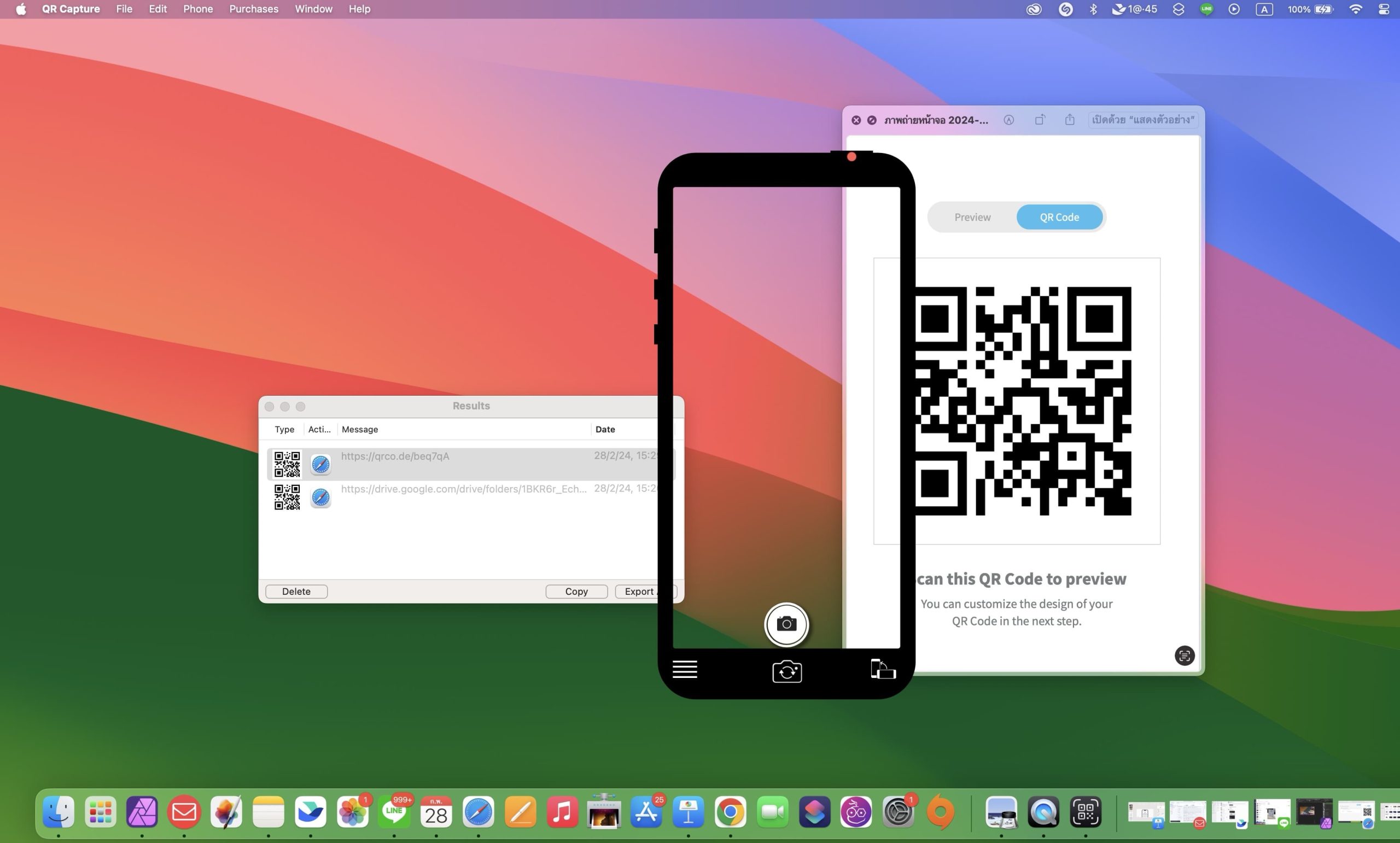
Task: Select the Google Drive folder result row
Action: point(463,496)
